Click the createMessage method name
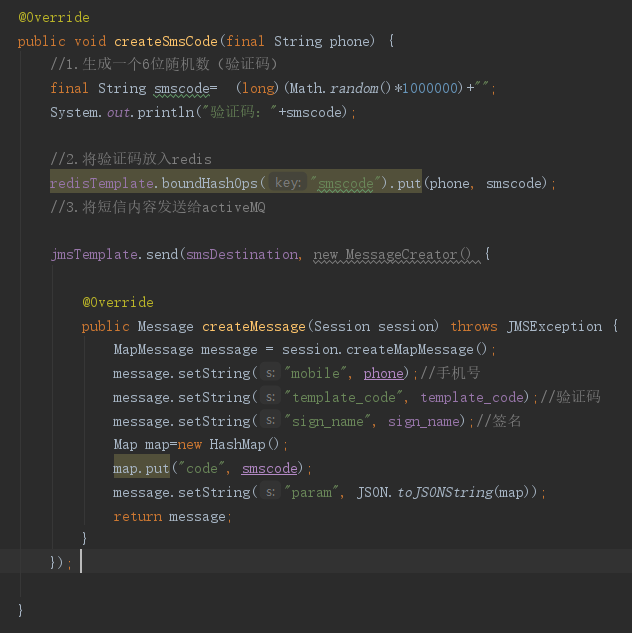Image resolution: width=632 pixels, height=633 pixels. coord(254,326)
